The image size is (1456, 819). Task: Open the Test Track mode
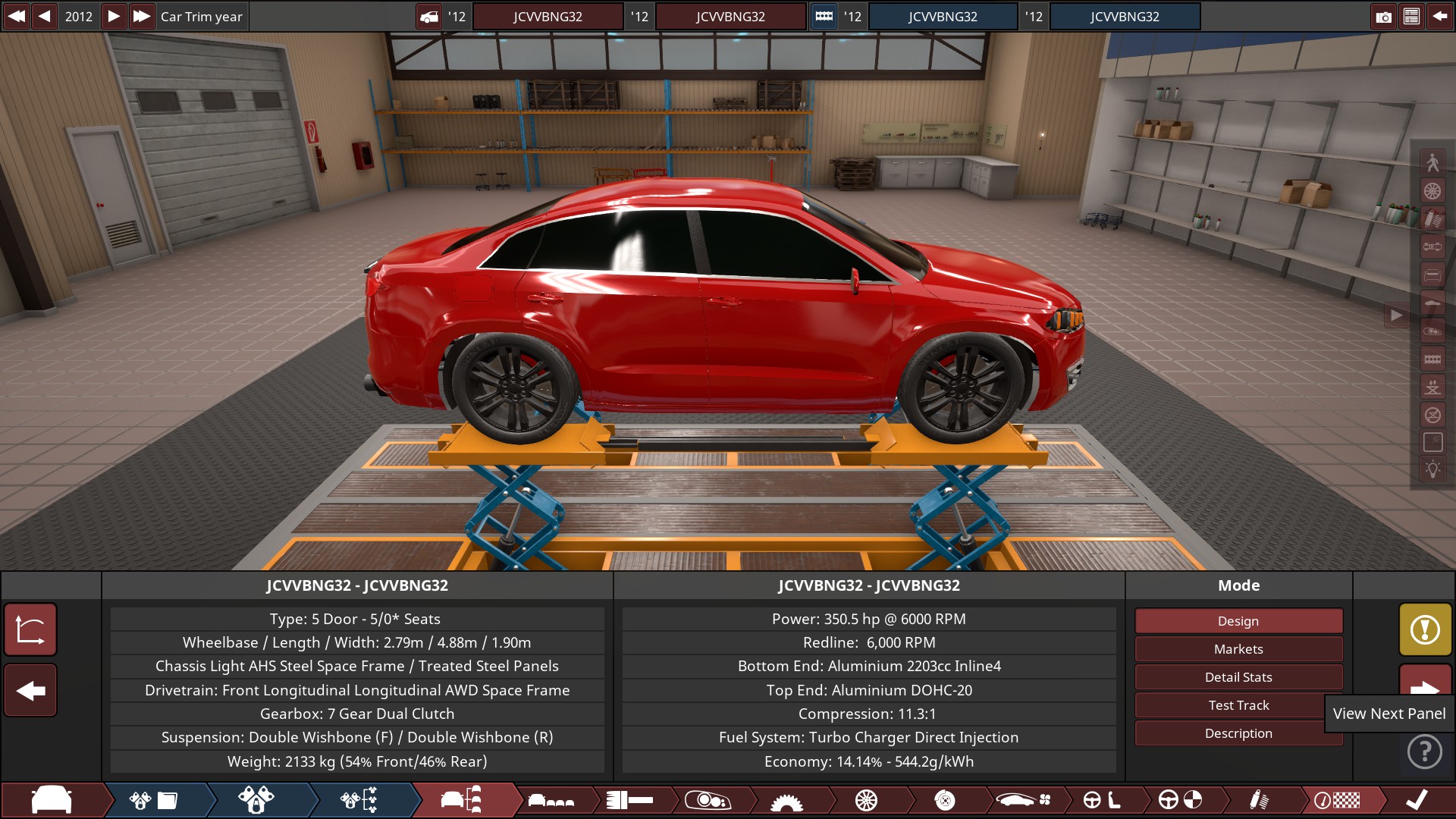tap(1238, 705)
